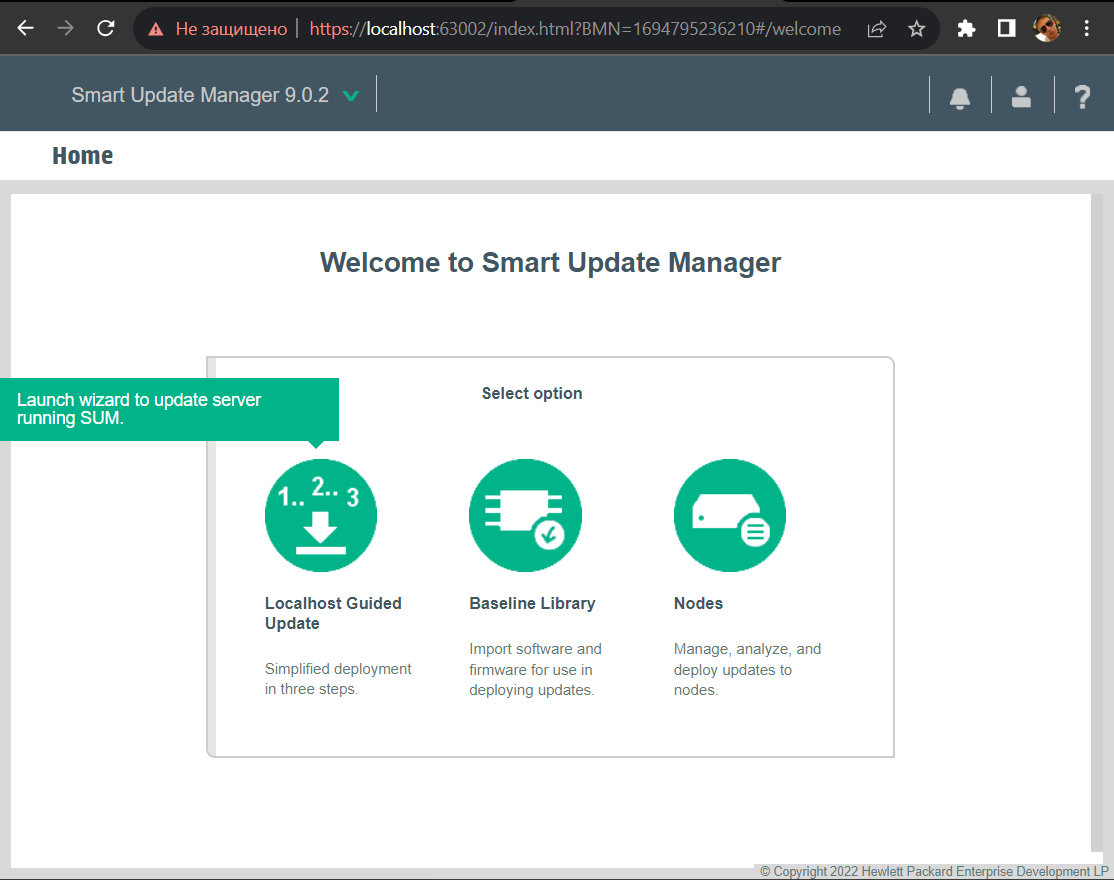Click the Home page heading
This screenshot has width=1114, height=880.
[x=82, y=156]
